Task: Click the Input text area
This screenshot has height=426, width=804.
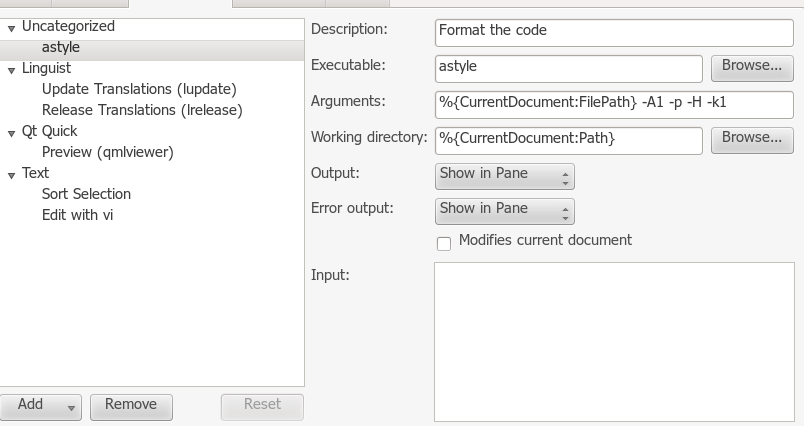Action: (614, 341)
